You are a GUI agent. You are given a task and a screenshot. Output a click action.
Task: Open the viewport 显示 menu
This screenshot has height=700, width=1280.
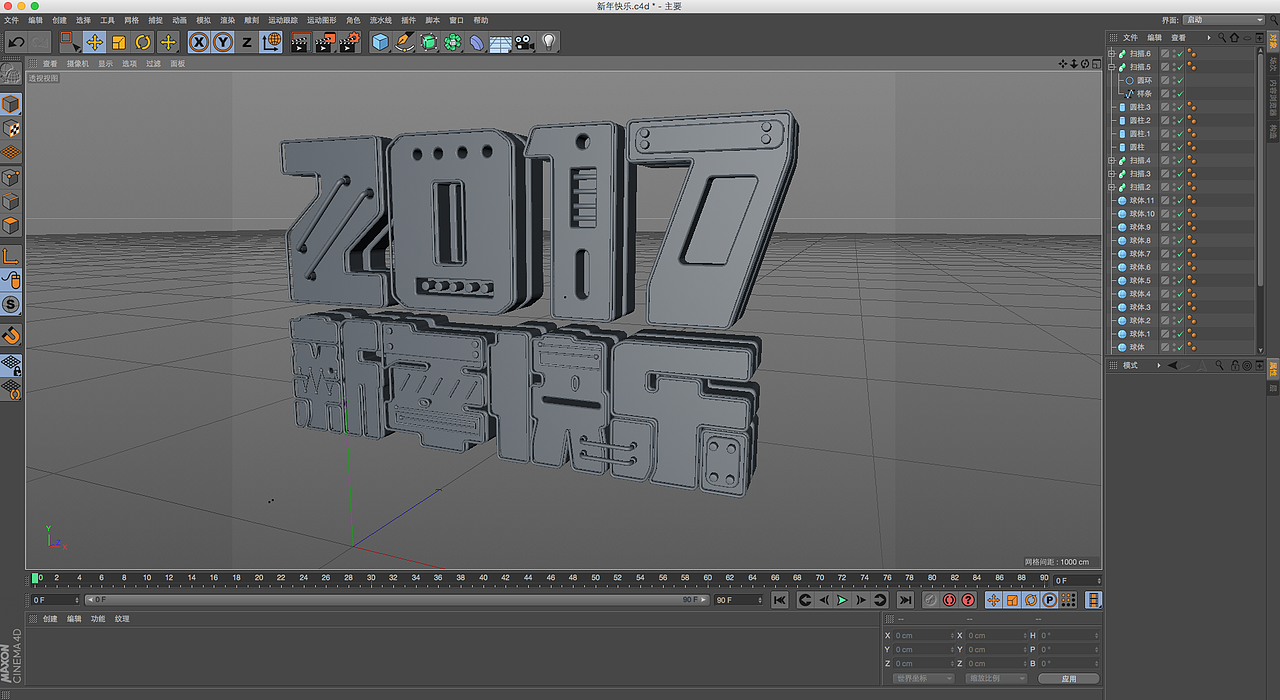tap(105, 63)
